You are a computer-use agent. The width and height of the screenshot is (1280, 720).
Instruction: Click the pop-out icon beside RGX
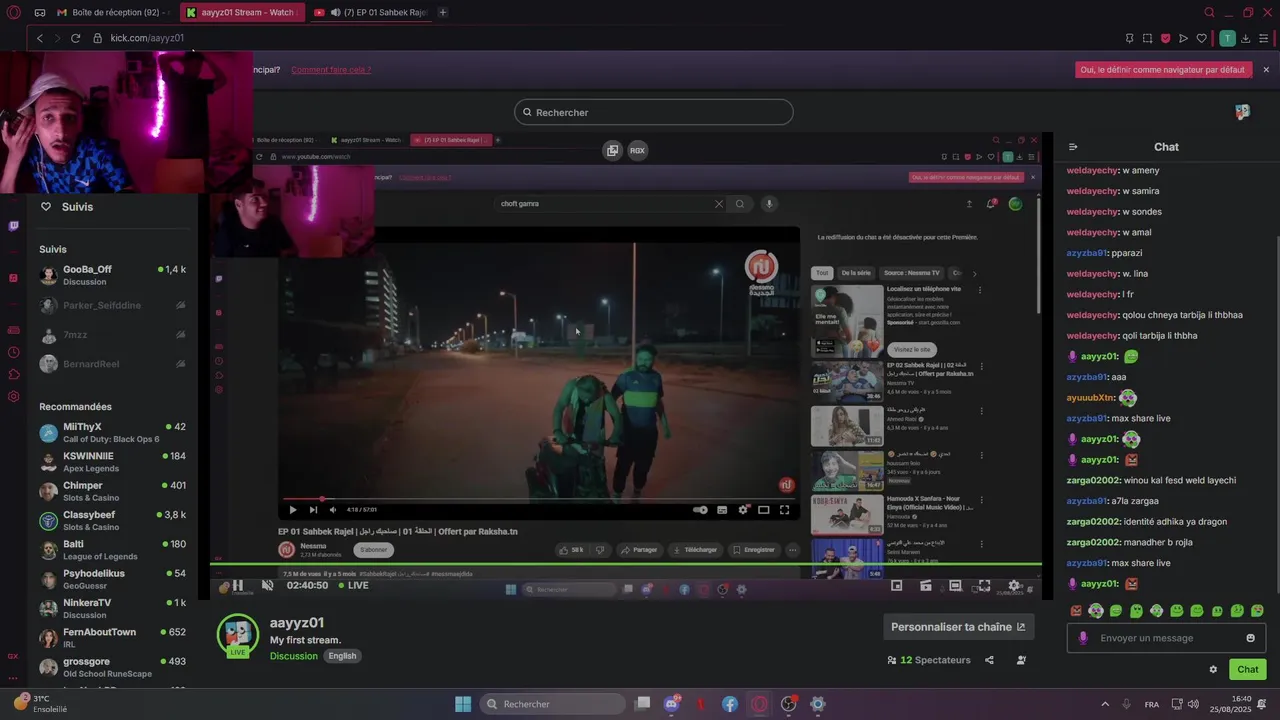[612, 150]
